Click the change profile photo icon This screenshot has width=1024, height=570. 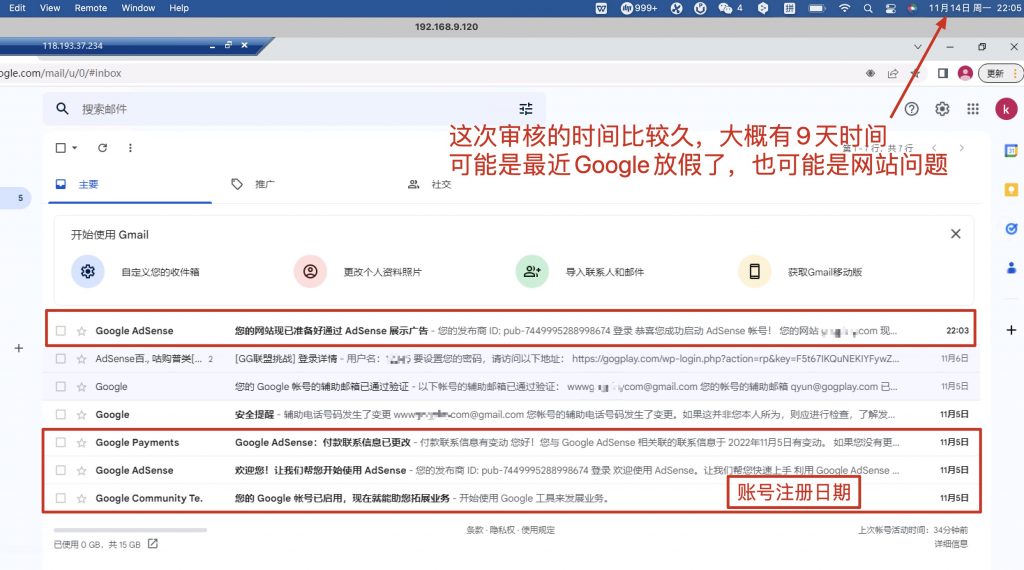[310, 271]
